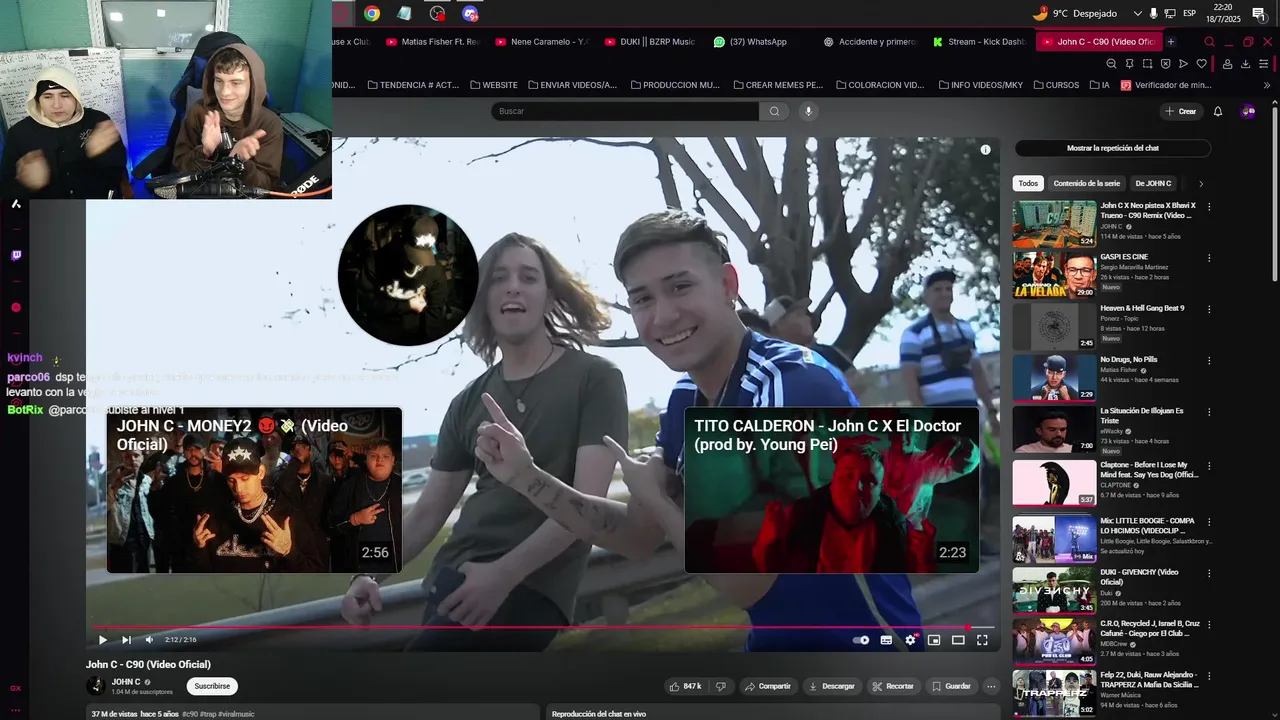Skip to the next video
Image resolution: width=1280 pixels, height=720 pixels.
click(126, 640)
